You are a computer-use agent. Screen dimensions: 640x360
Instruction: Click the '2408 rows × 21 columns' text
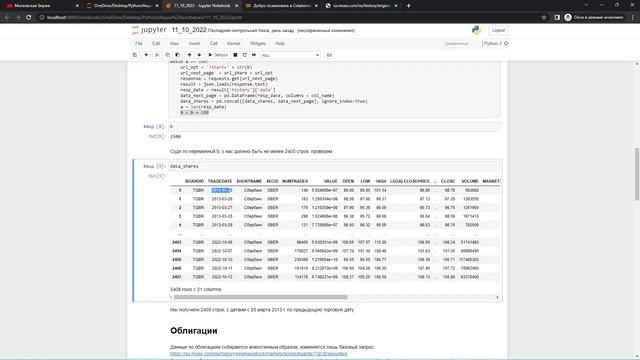coord(196,289)
